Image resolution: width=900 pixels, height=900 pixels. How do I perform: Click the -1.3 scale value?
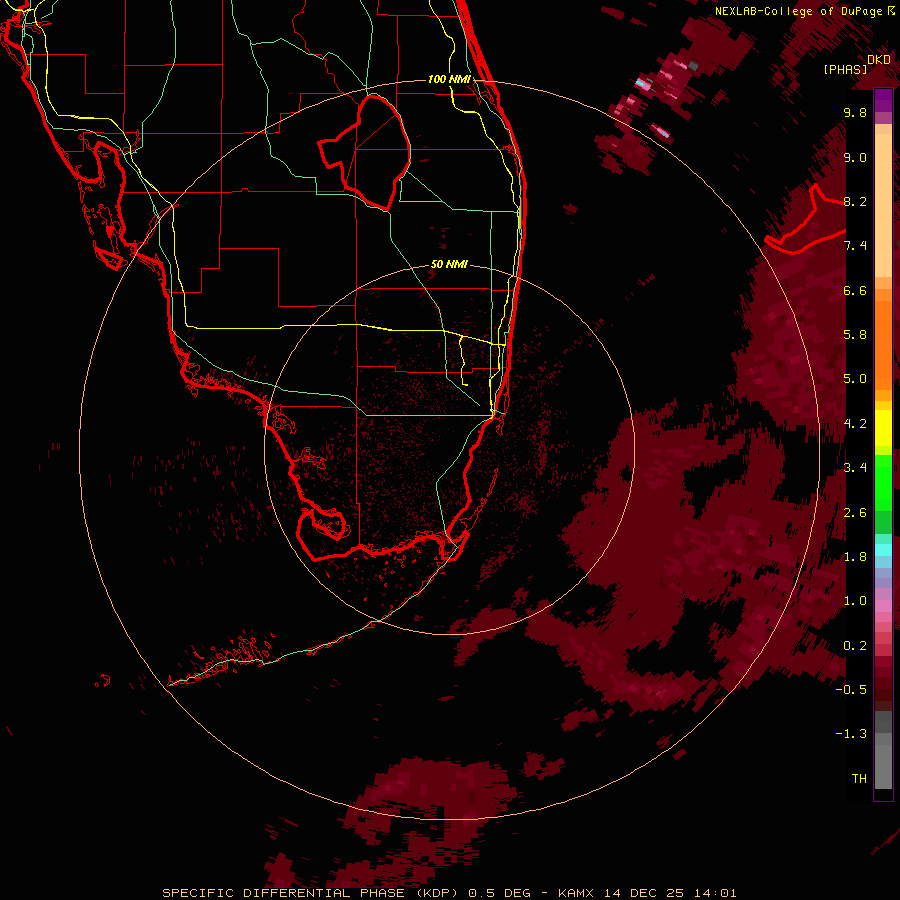click(x=851, y=734)
